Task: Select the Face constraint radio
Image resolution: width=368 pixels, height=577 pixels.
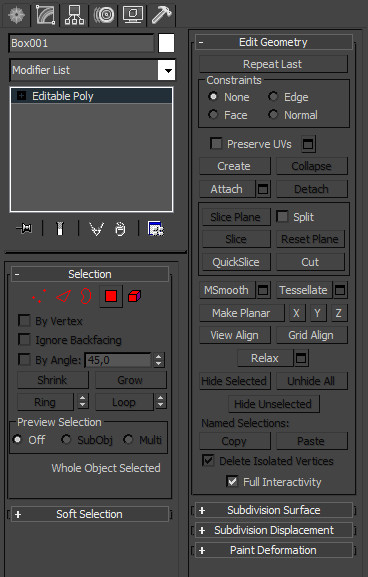Action: pyautogui.click(x=213, y=114)
